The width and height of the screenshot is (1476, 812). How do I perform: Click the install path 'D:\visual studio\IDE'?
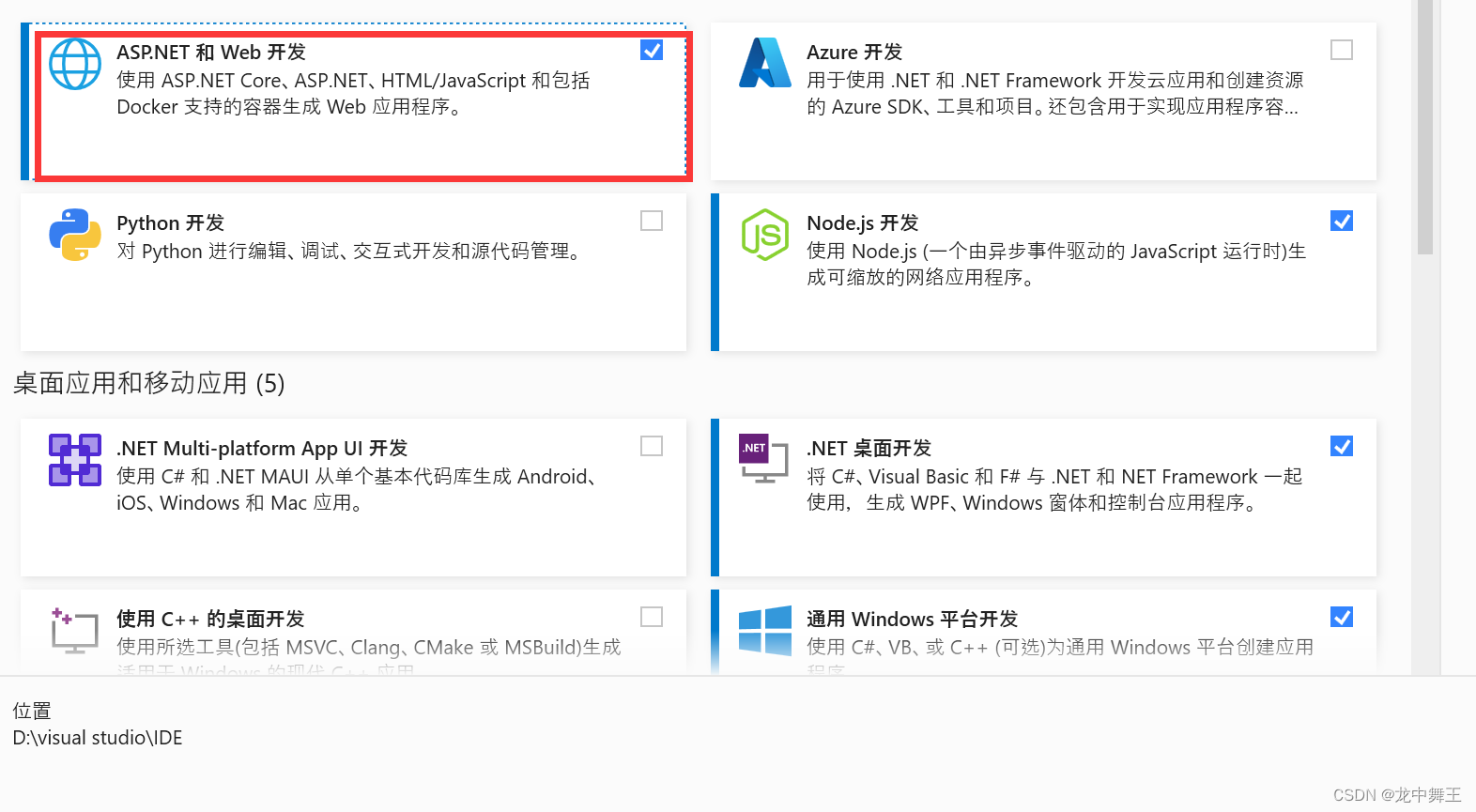[98, 738]
